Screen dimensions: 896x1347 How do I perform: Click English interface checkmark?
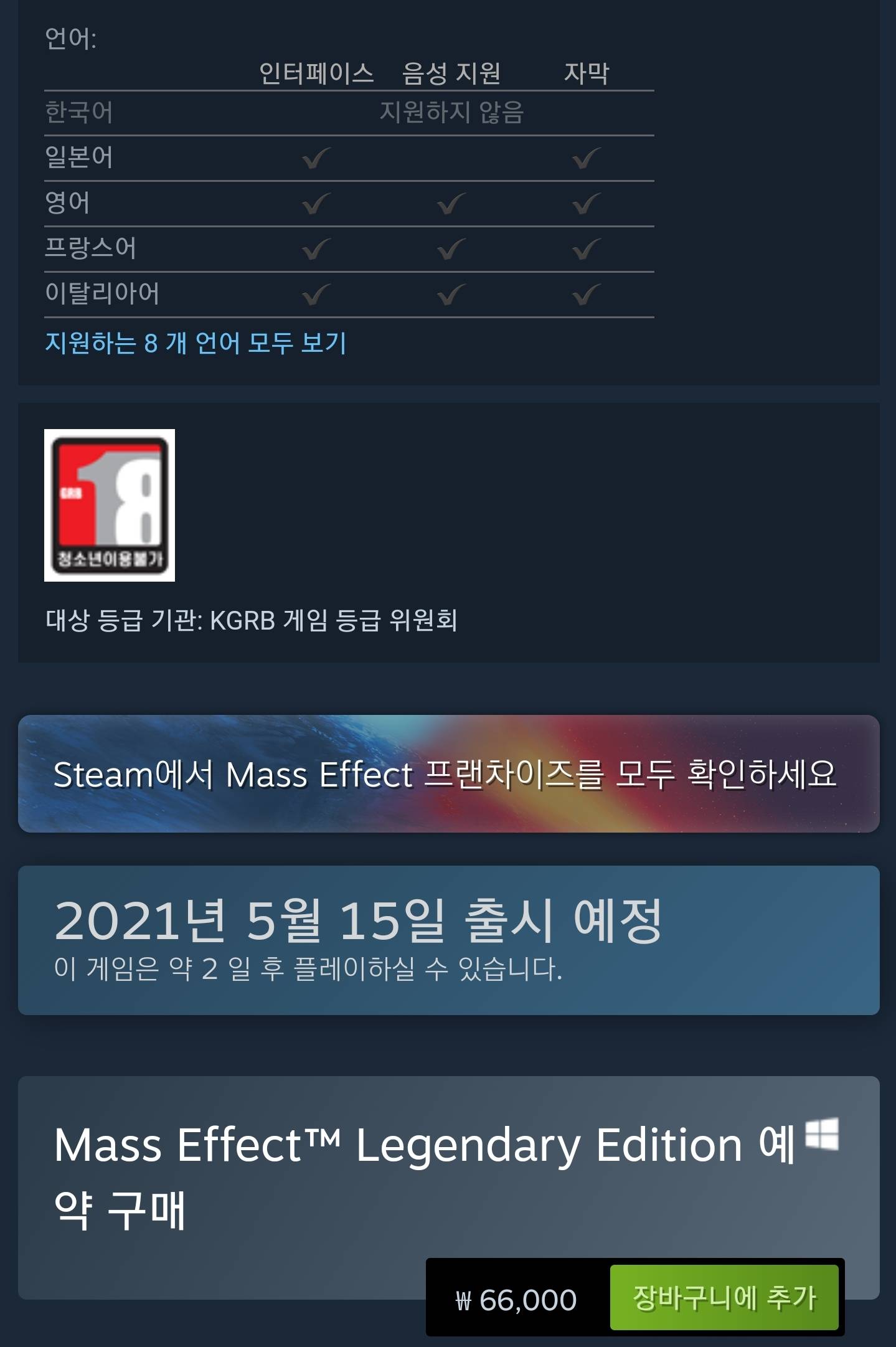pyautogui.click(x=316, y=204)
